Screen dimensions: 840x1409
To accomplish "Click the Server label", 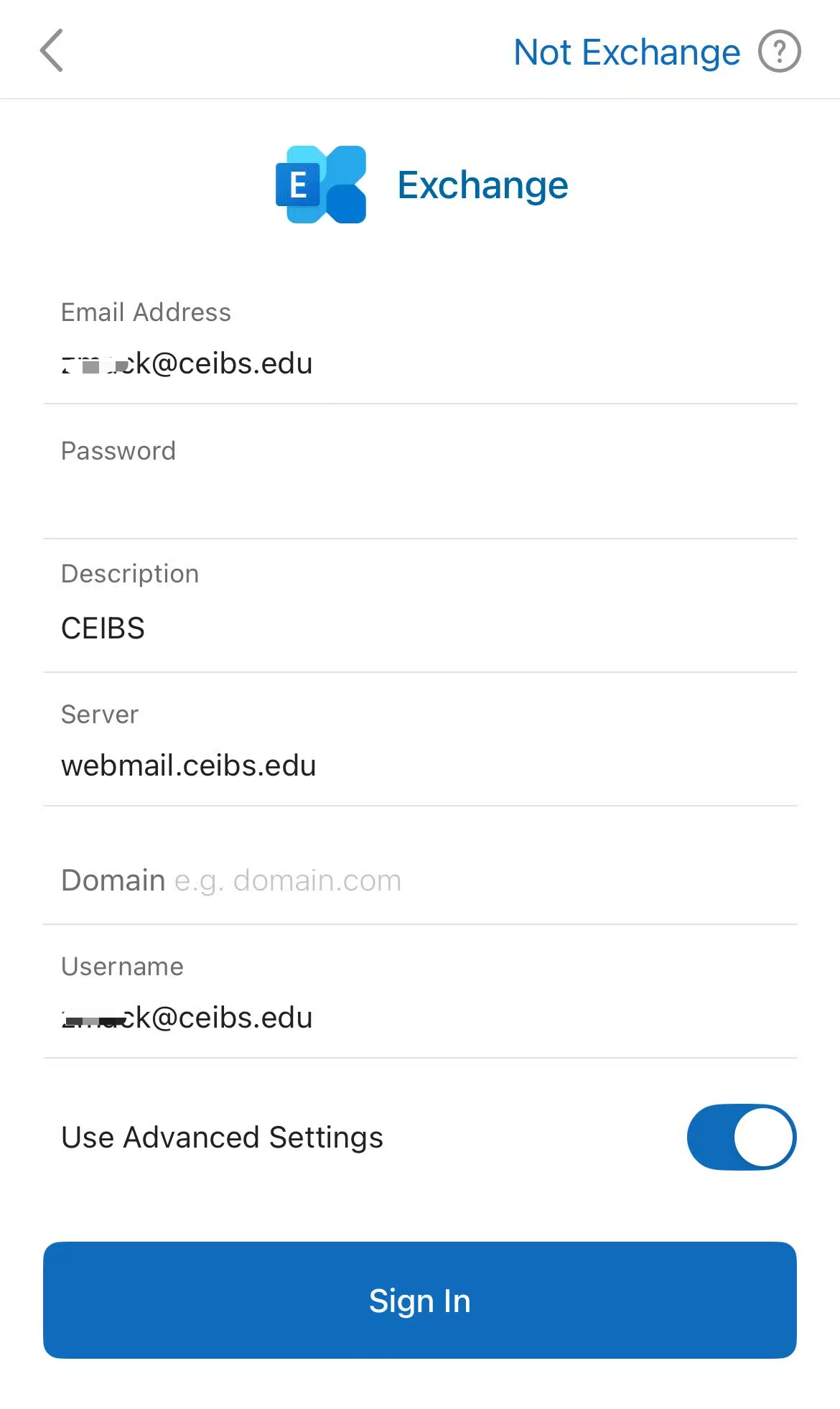I will tap(100, 715).
